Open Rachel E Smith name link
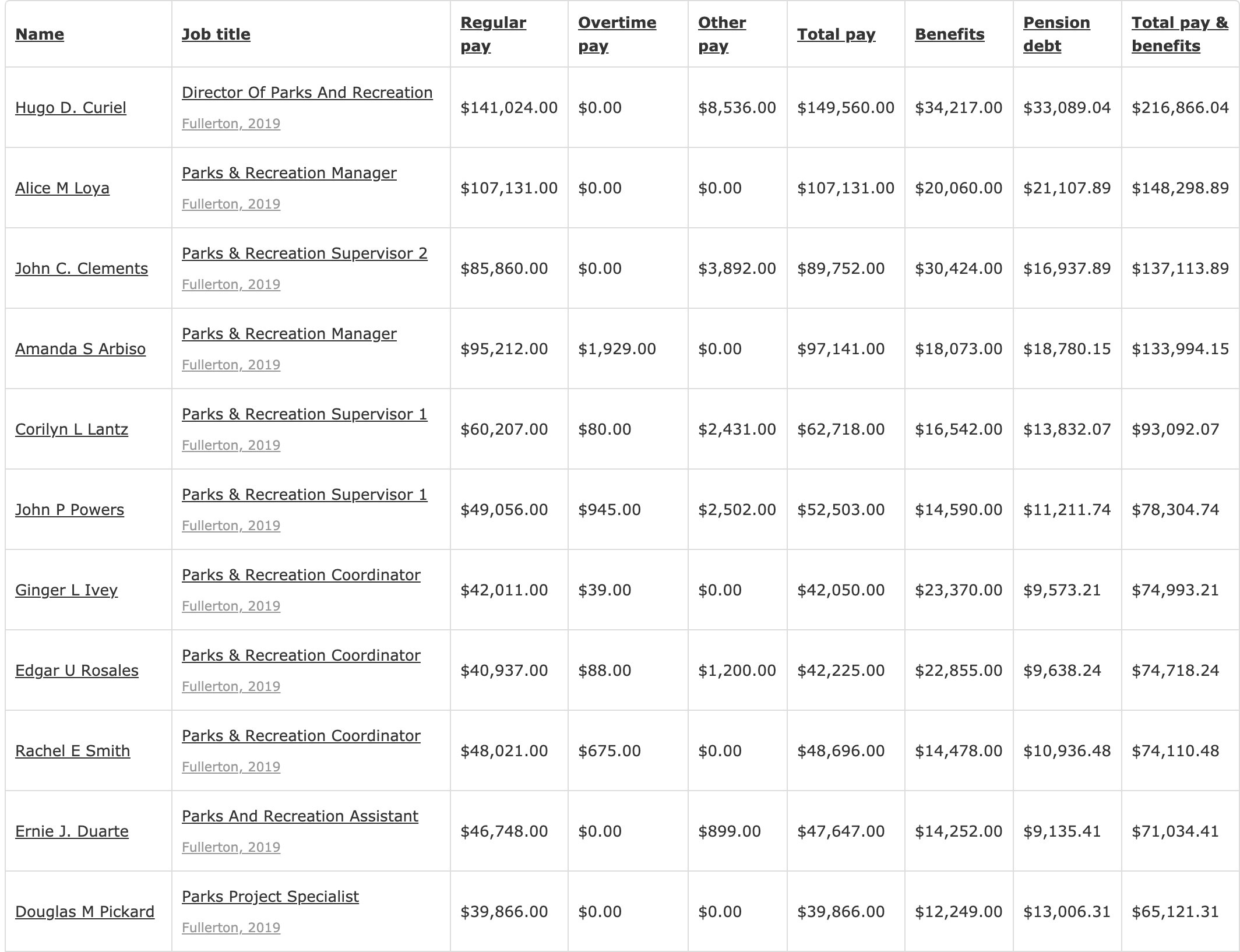1240x952 pixels. point(73,751)
